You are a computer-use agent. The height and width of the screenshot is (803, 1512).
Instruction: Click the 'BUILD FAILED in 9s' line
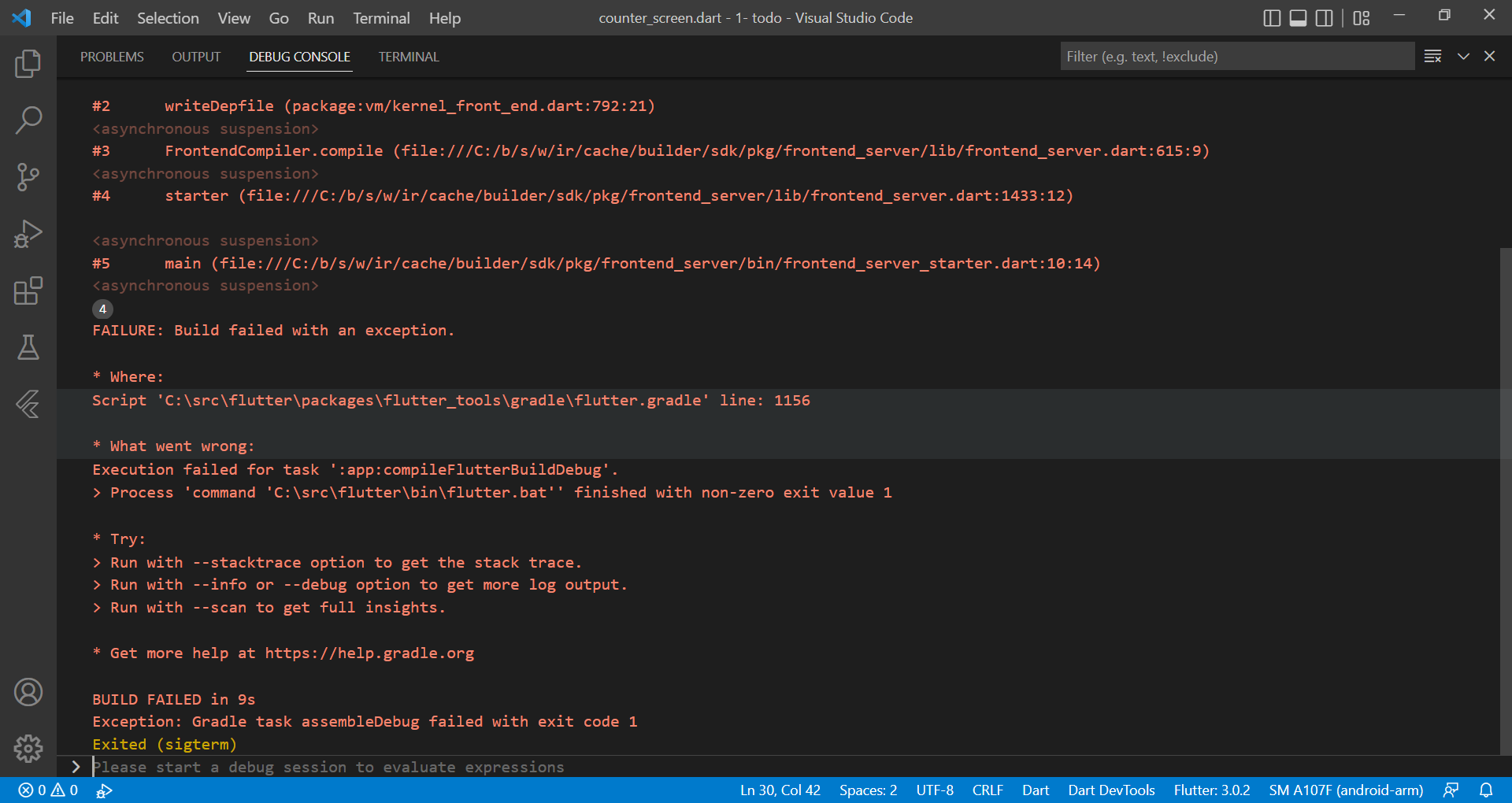pos(173,699)
